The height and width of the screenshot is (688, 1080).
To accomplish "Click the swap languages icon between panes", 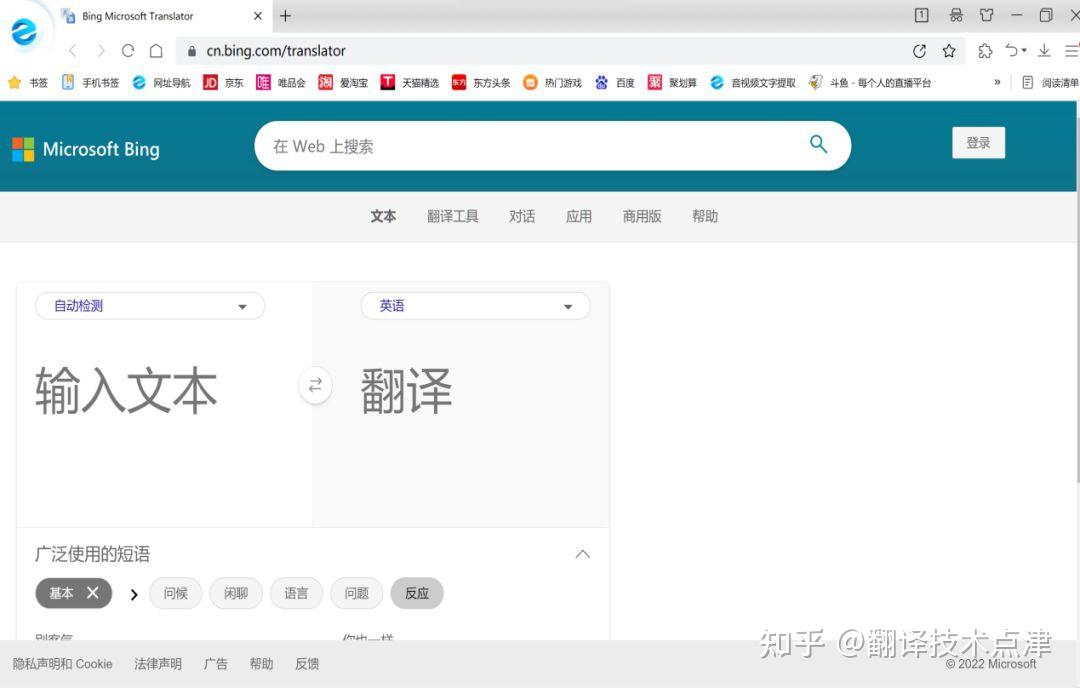I will tap(315, 384).
